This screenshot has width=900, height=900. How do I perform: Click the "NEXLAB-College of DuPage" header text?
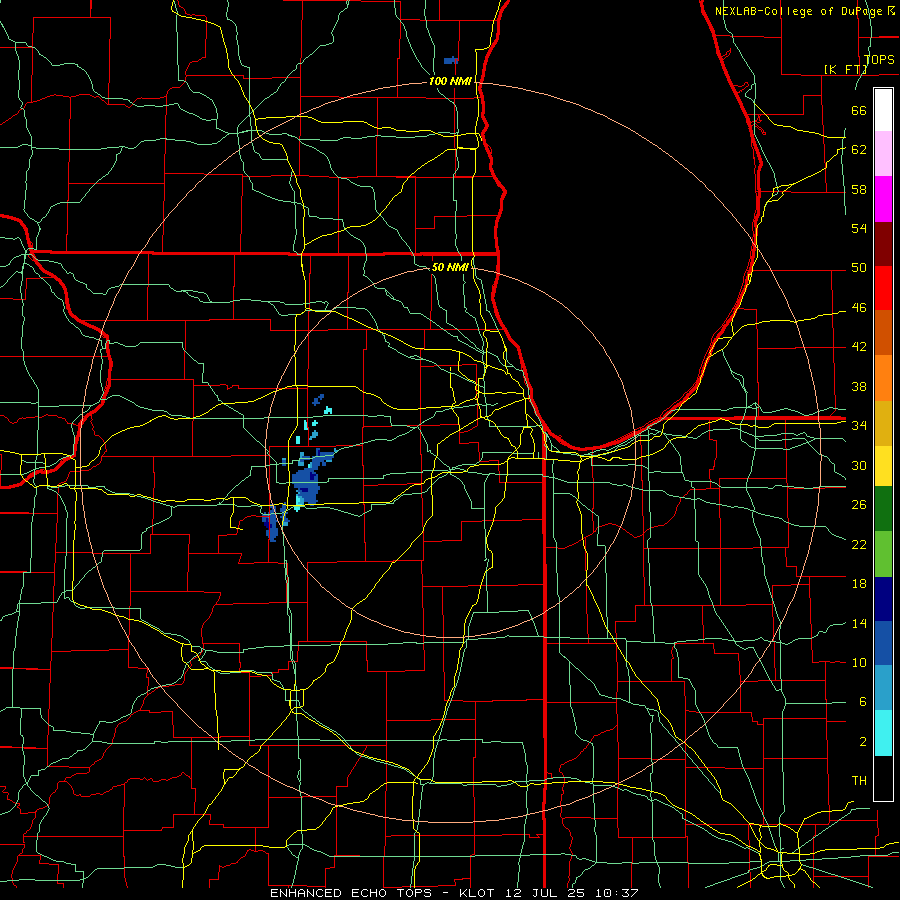(800, 11)
